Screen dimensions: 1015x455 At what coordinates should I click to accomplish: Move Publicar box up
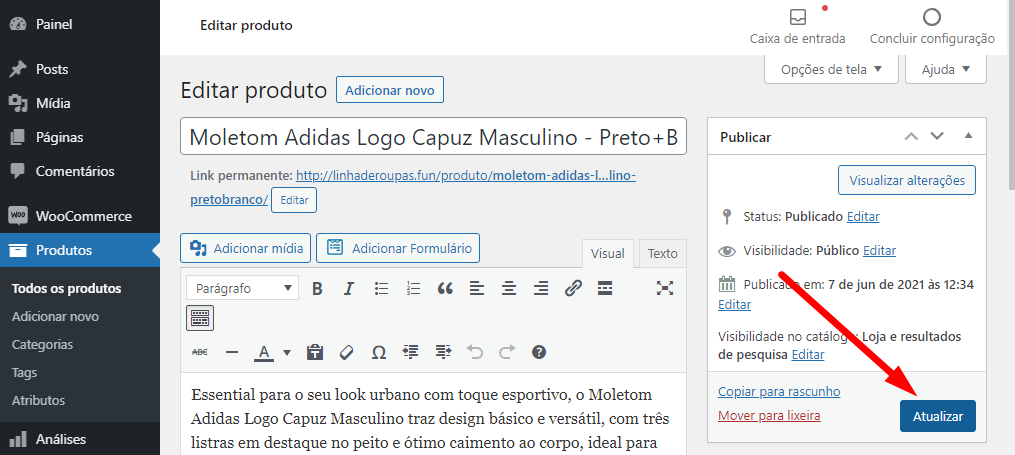tap(911, 137)
